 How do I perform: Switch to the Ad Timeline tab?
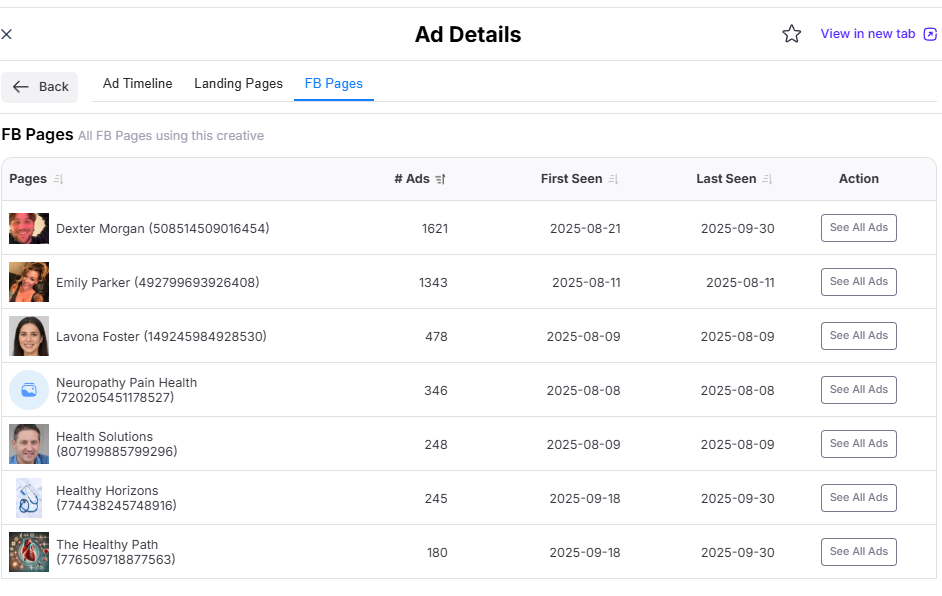pyautogui.click(x=137, y=84)
